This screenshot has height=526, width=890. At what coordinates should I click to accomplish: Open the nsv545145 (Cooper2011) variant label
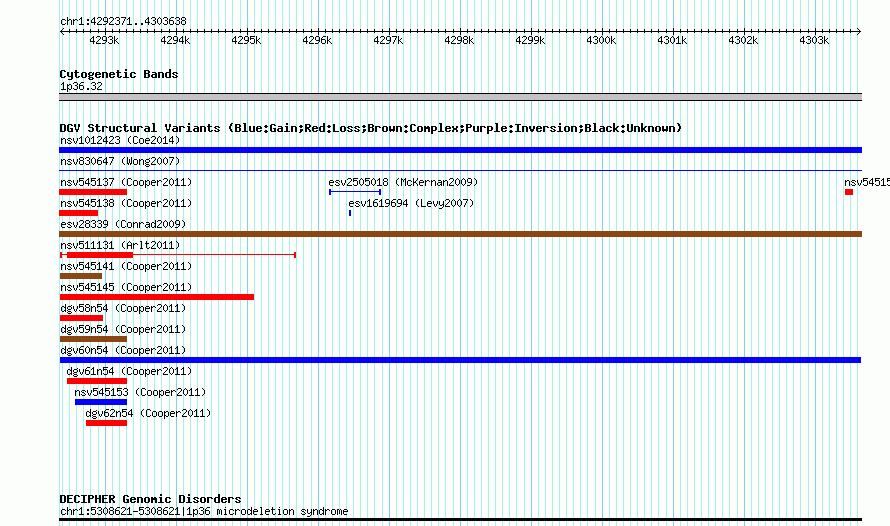coord(126,287)
